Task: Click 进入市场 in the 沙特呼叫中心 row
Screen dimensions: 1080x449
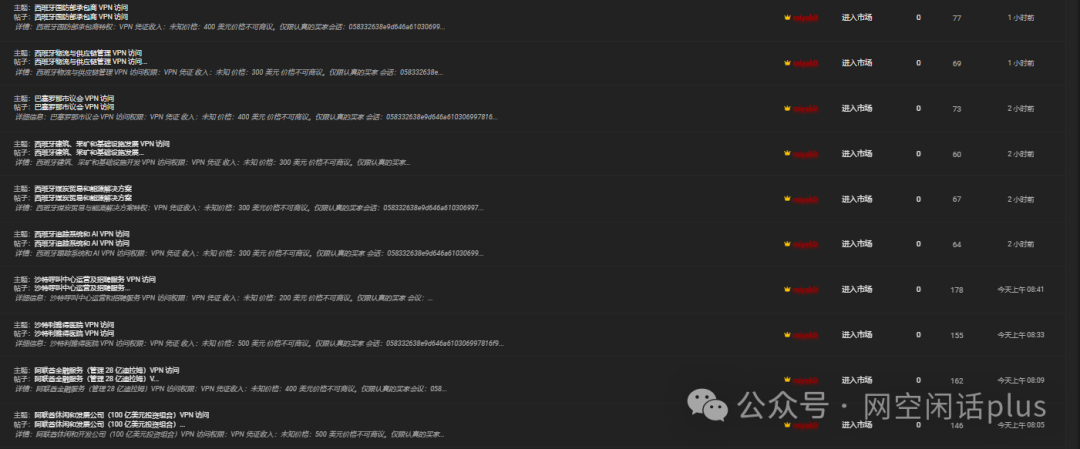Action: [857, 290]
